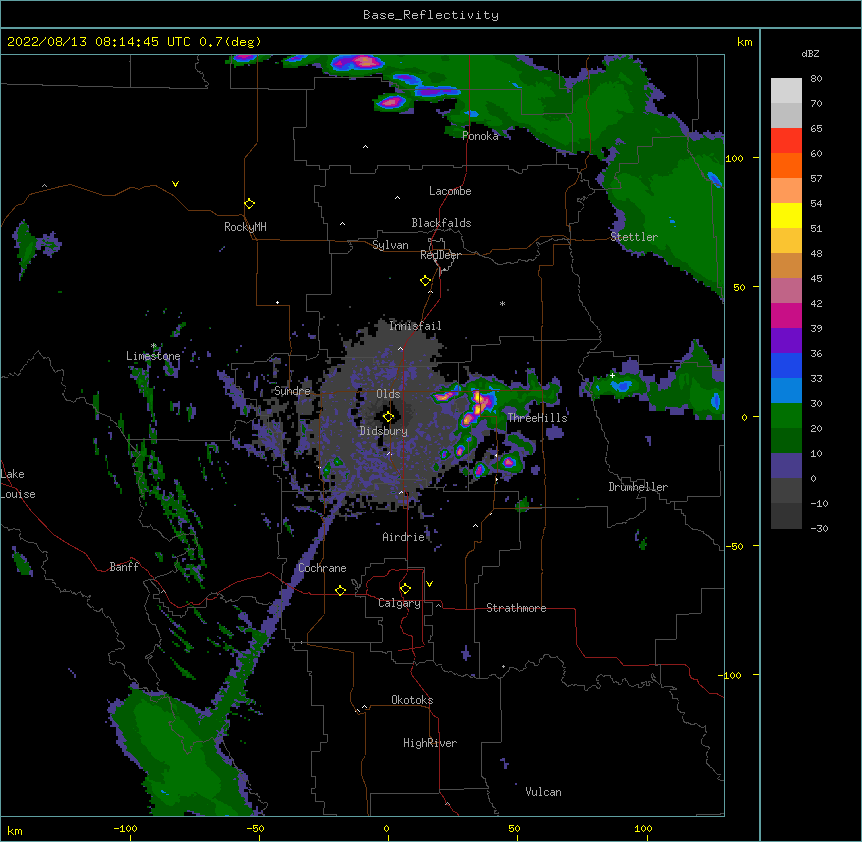Click the Olds town label

tap(388, 394)
